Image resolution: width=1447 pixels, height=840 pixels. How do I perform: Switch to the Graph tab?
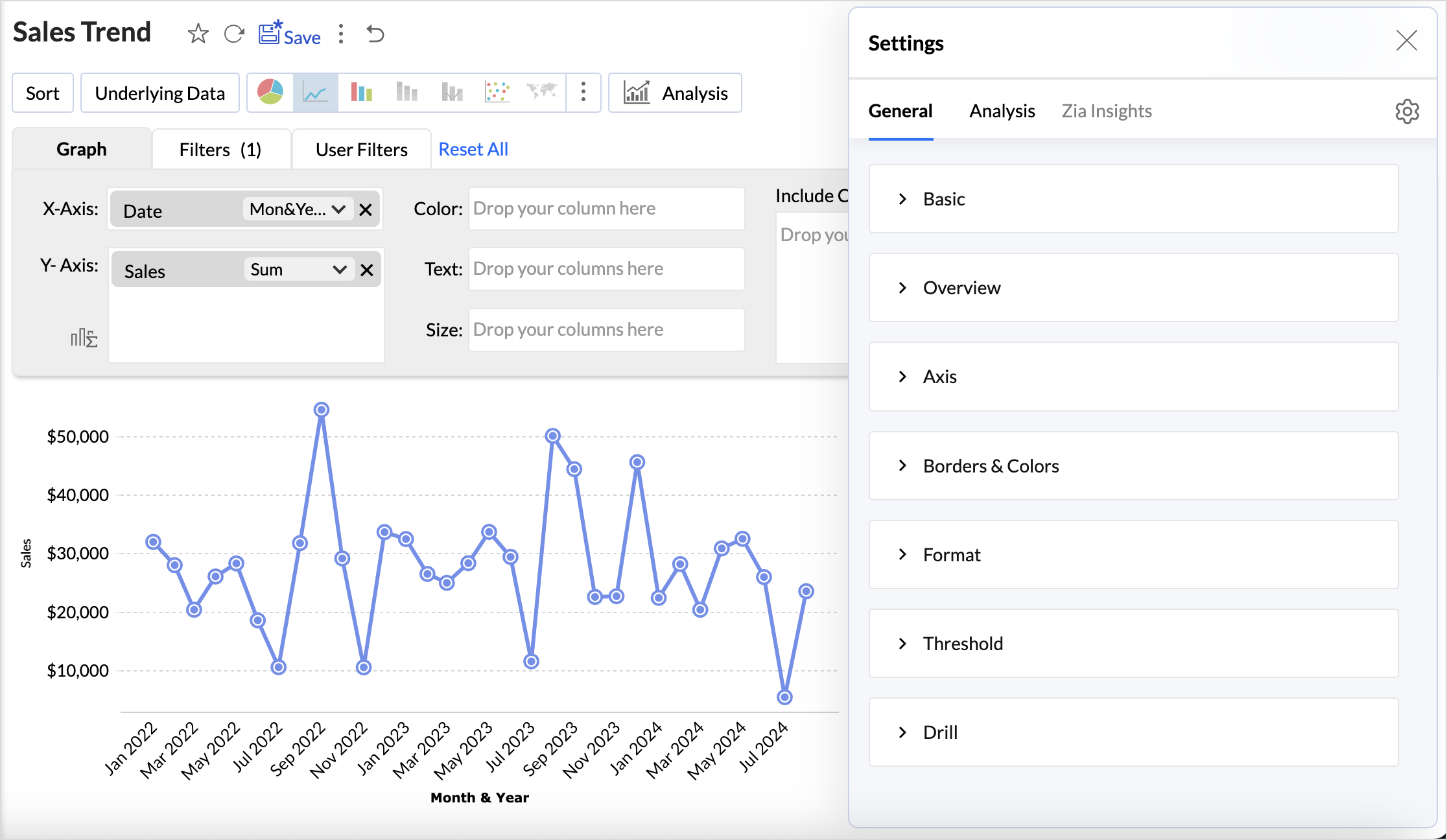[x=82, y=149]
